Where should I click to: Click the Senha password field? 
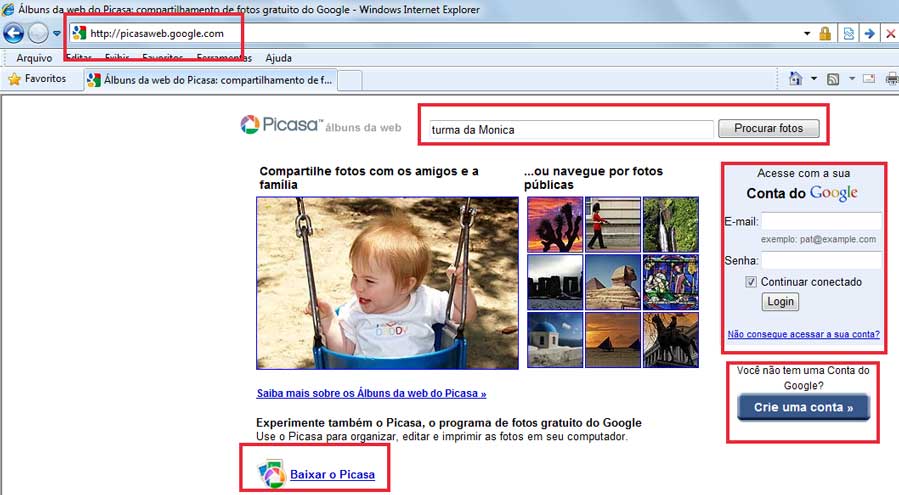[821, 260]
